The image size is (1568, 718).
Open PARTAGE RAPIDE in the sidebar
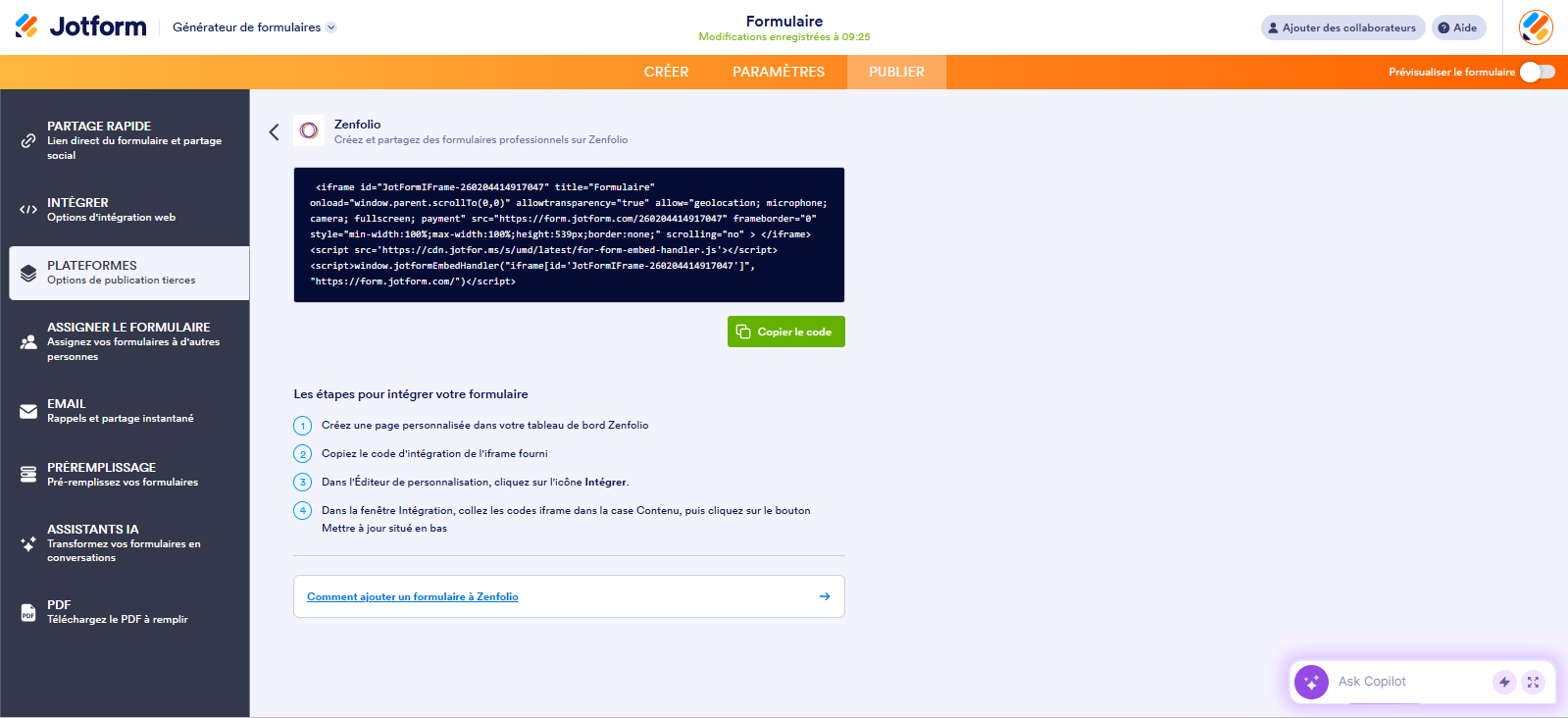pos(129,140)
